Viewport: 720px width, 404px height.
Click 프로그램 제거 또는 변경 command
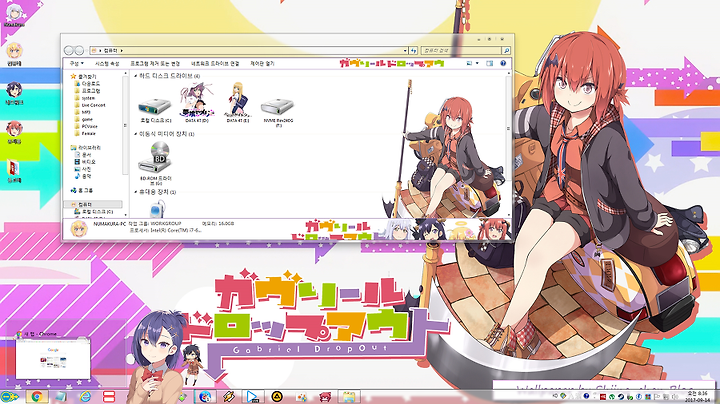155,63
